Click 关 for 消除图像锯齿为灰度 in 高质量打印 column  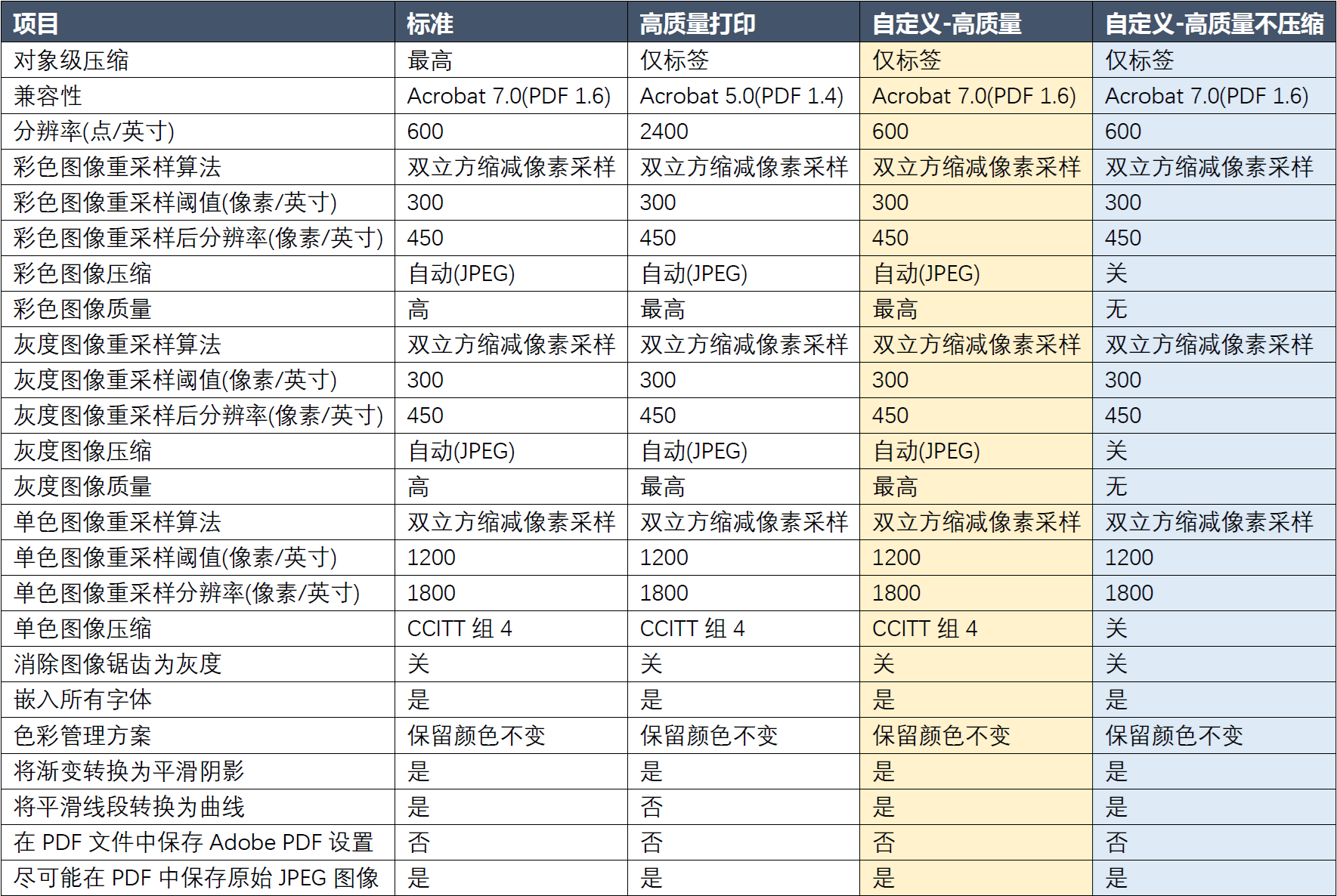click(651, 664)
